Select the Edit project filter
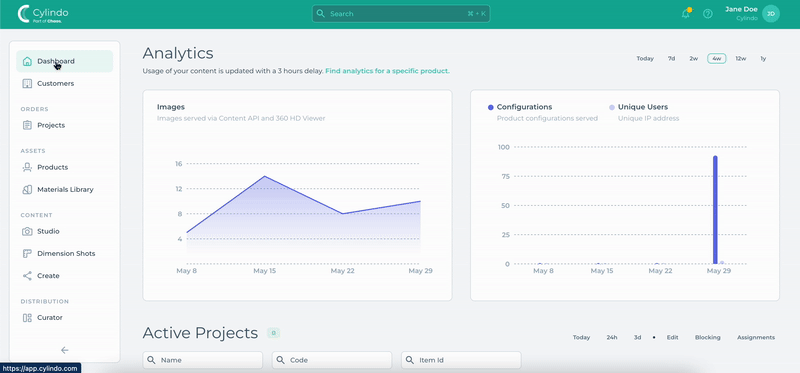The width and height of the screenshot is (800, 373). point(672,338)
